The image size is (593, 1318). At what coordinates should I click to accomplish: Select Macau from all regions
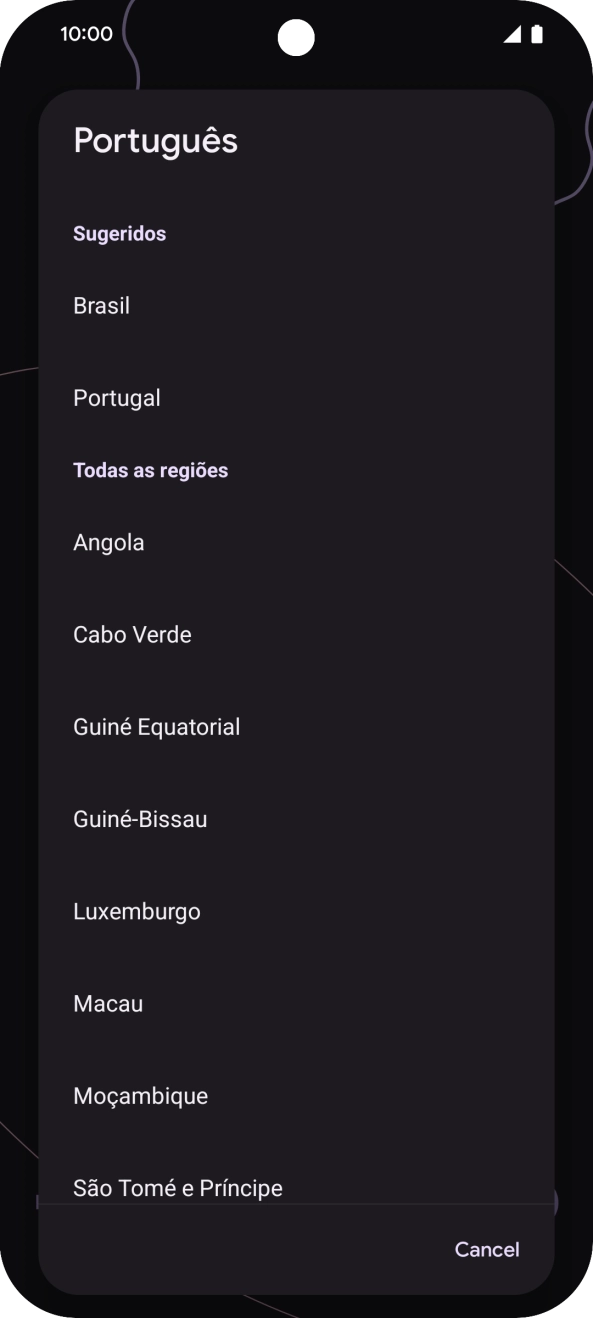(x=108, y=1003)
